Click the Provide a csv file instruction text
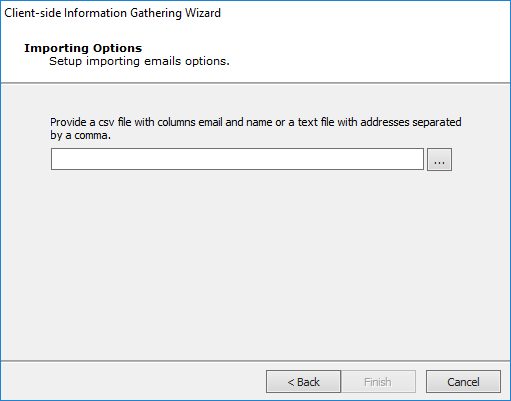The image size is (511, 401). click(256, 129)
